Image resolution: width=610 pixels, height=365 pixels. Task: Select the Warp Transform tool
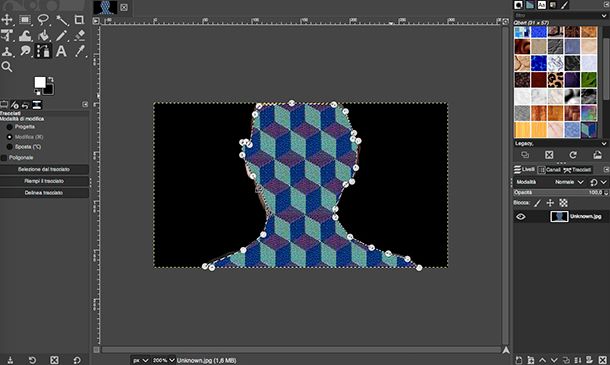click(x=25, y=35)
